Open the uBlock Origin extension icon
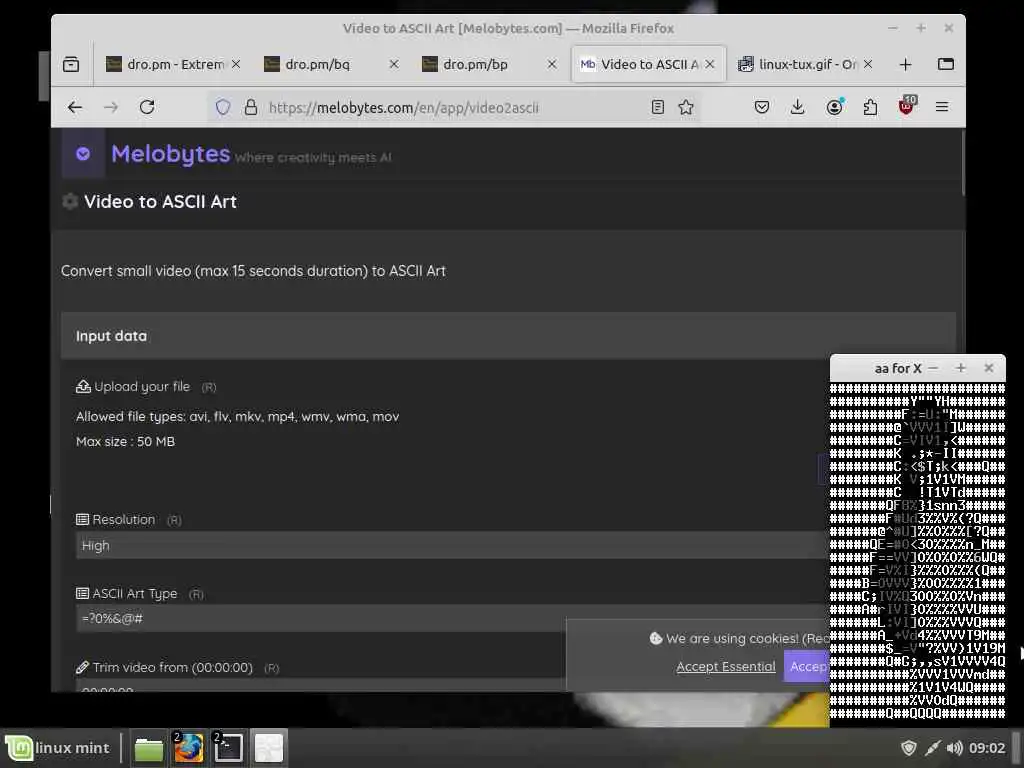 [x=907, y=106]
